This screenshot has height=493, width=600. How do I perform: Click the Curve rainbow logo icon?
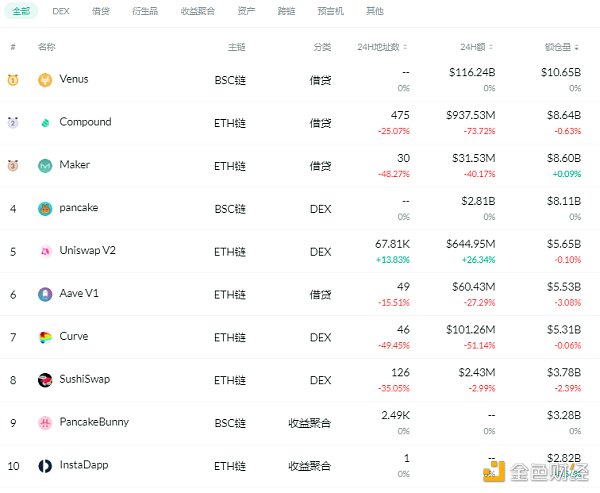tap(45, 337)
